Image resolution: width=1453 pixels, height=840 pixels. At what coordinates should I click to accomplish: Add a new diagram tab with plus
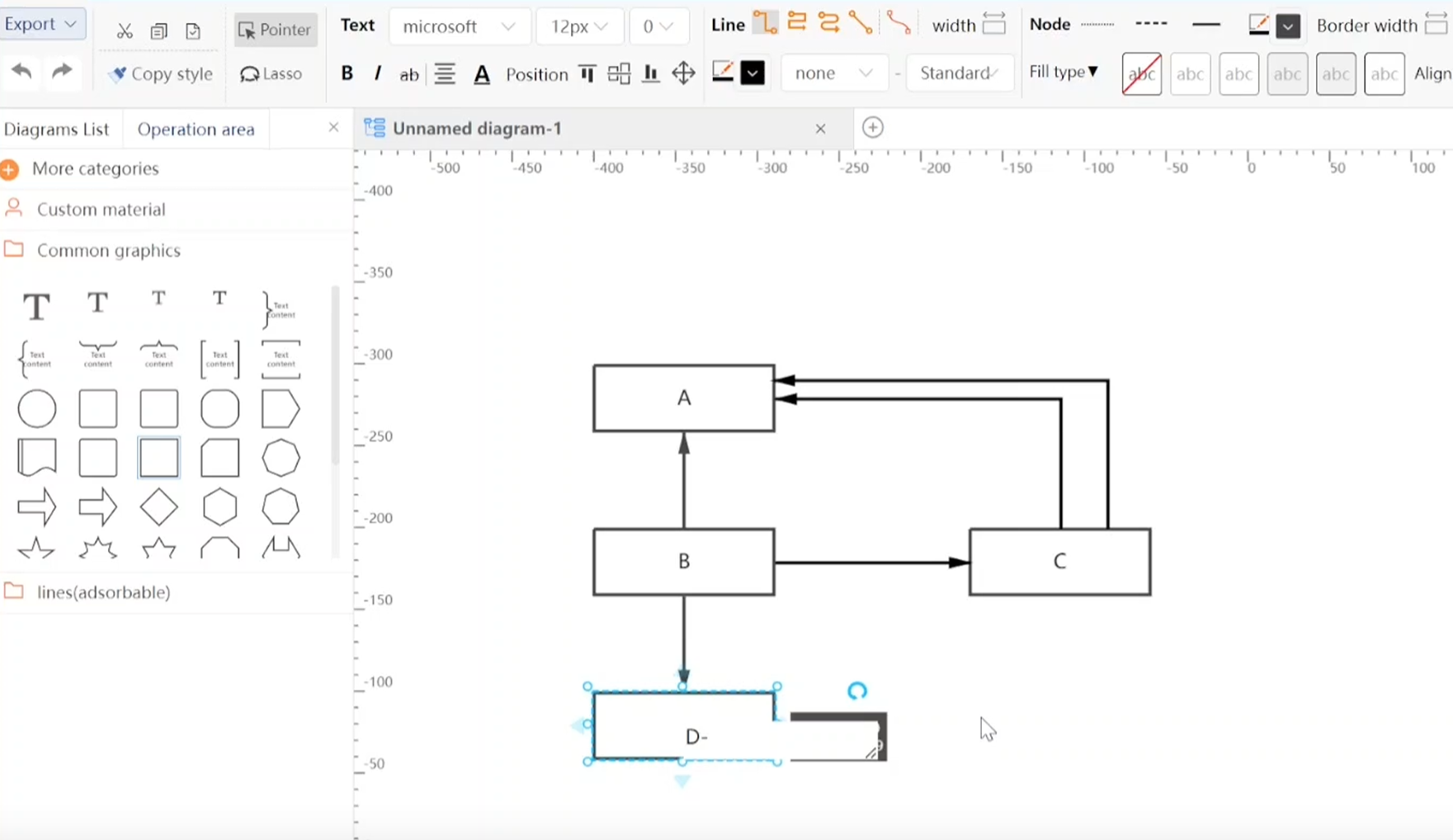coord(873,127)
